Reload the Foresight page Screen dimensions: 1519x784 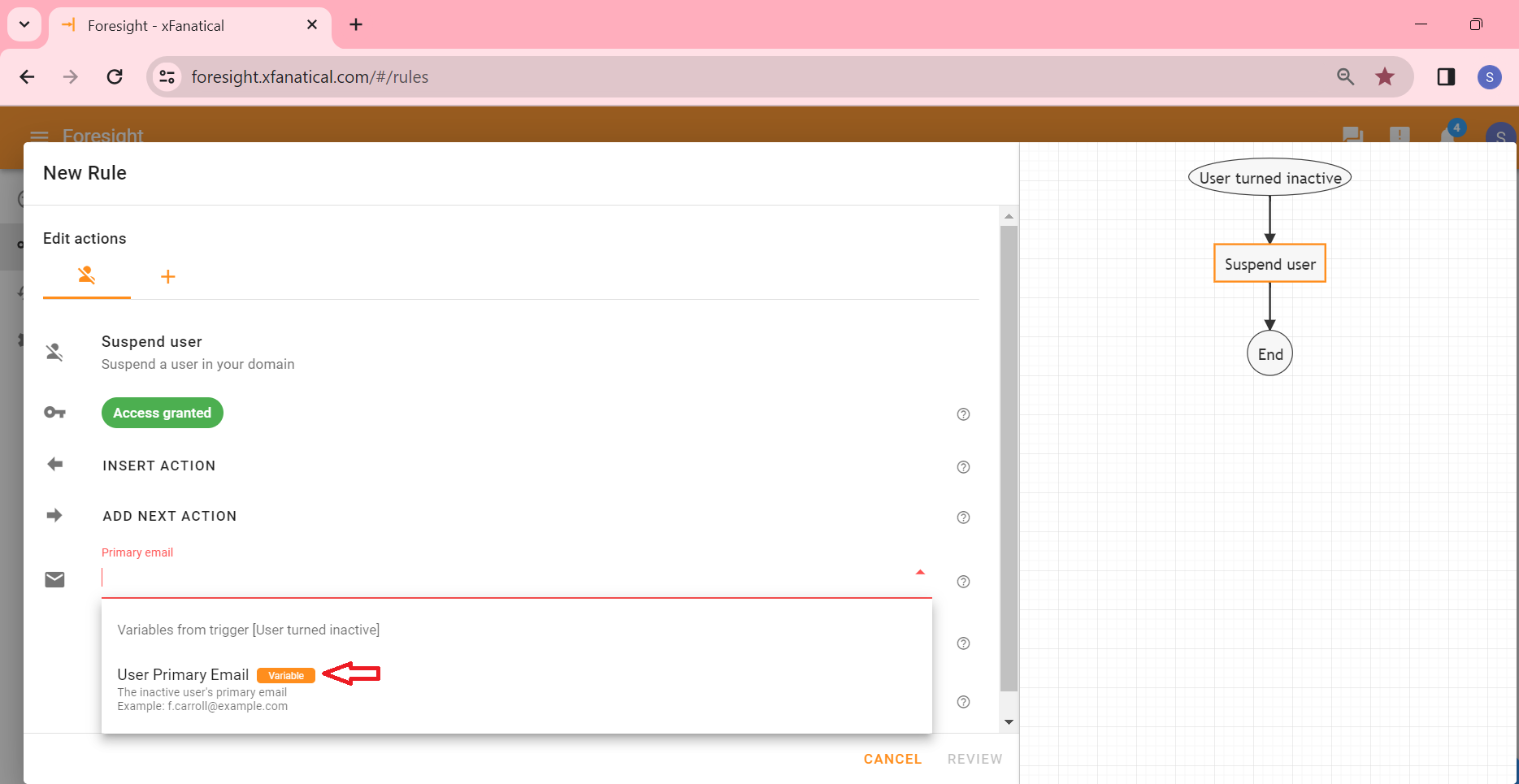(115, 77)
